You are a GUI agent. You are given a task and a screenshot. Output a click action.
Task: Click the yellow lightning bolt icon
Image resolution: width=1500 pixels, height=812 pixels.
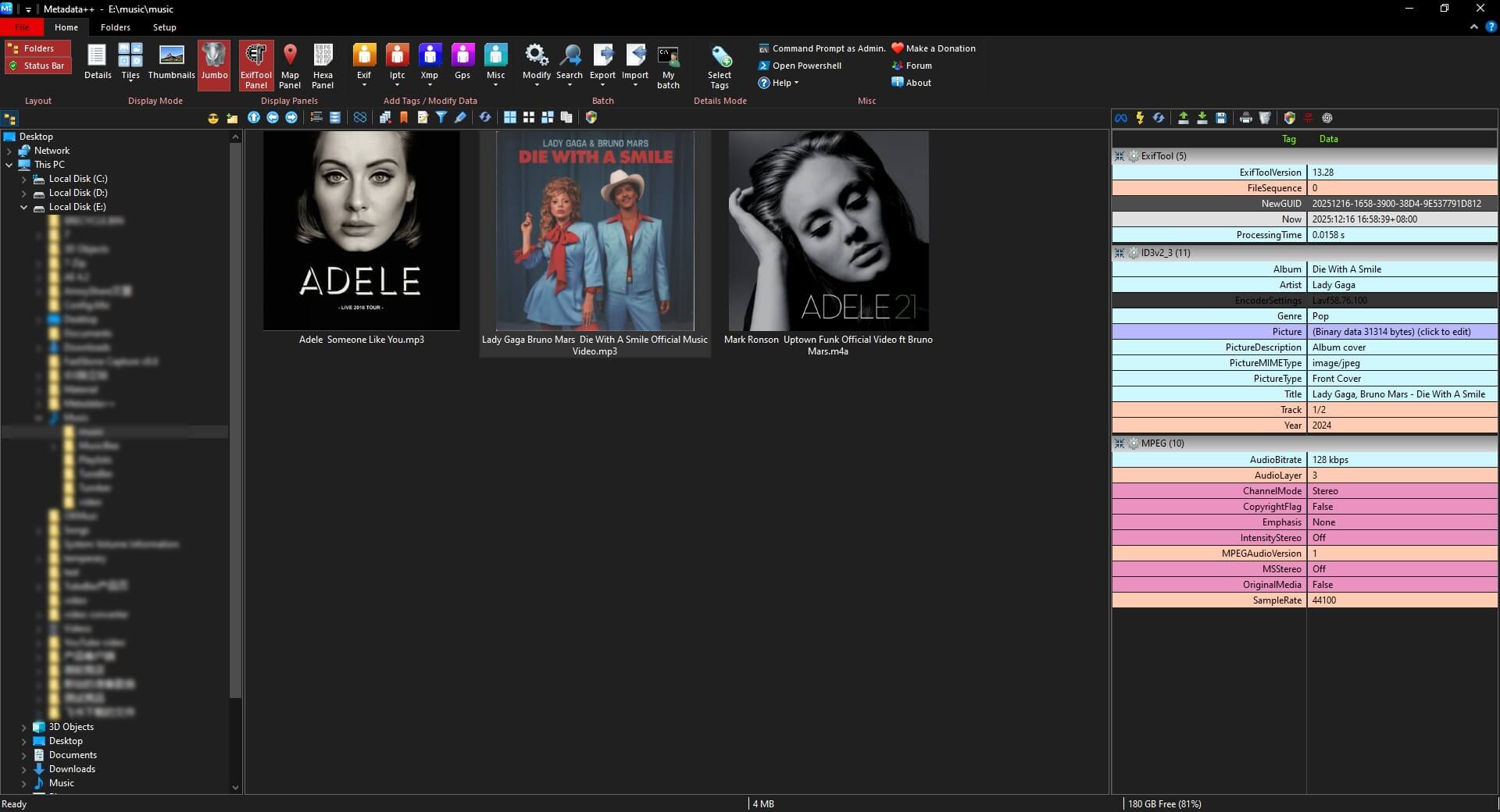[1140, 118]
